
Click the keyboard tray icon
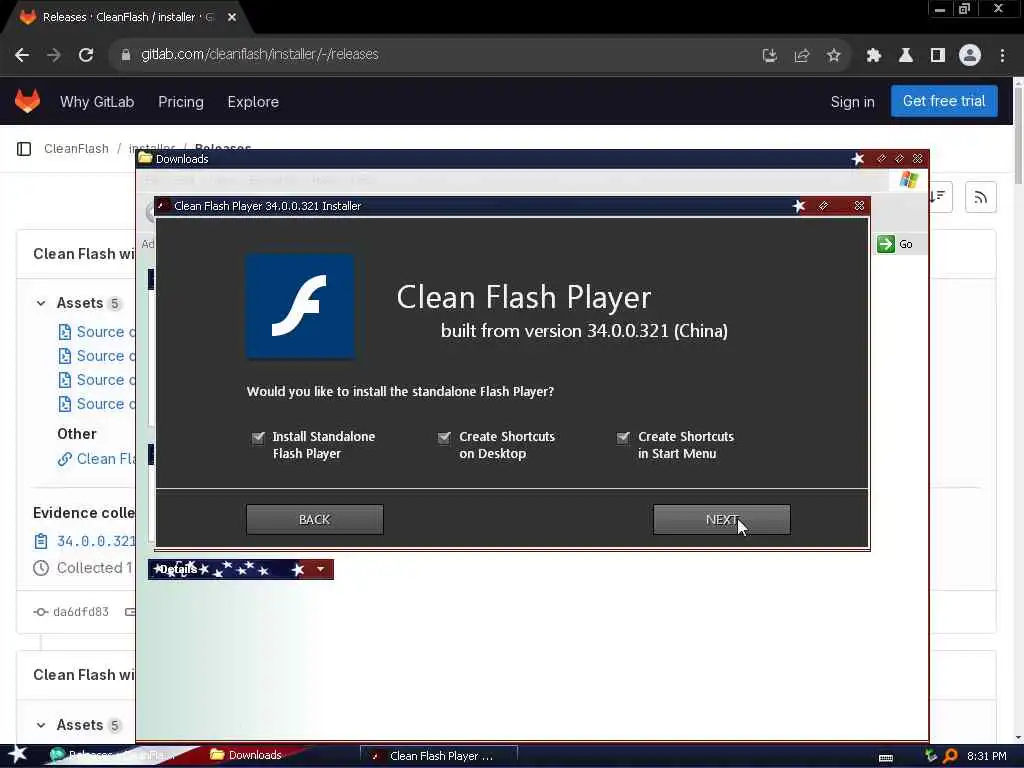(886, 757)
